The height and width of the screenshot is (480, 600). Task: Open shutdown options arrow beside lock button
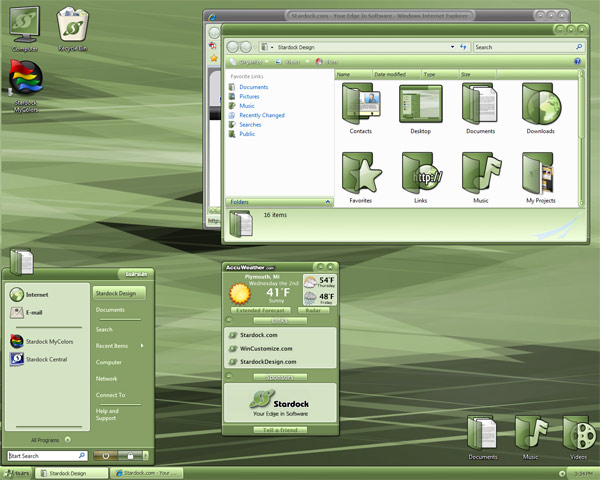pos(145,456)
